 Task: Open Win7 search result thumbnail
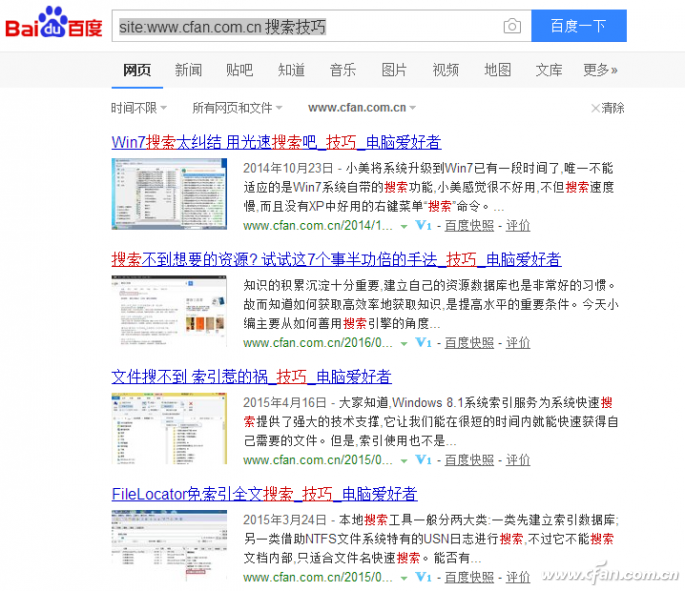(169, 194)
